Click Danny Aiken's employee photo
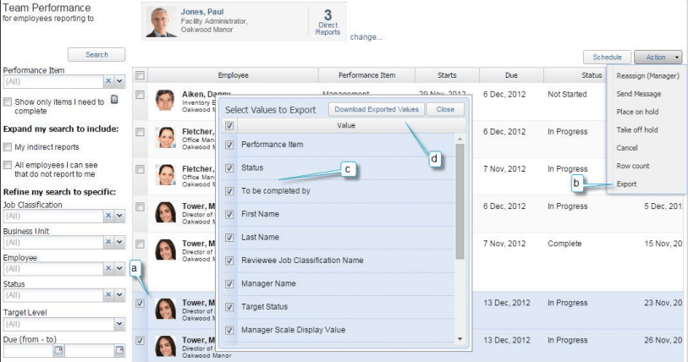 point(165,100)
